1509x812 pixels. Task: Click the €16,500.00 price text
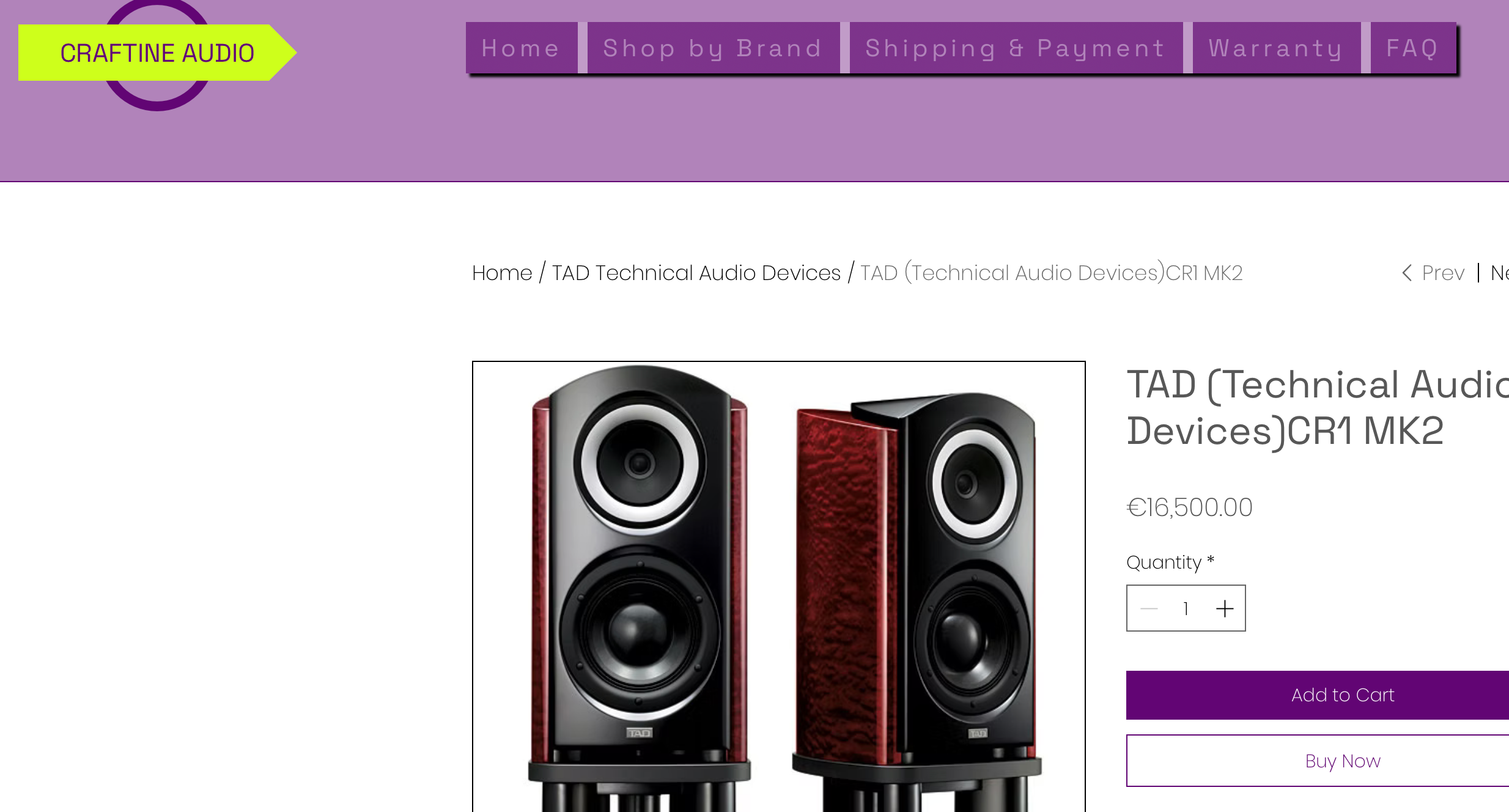pyautogui.click(x=1189, y=508)
